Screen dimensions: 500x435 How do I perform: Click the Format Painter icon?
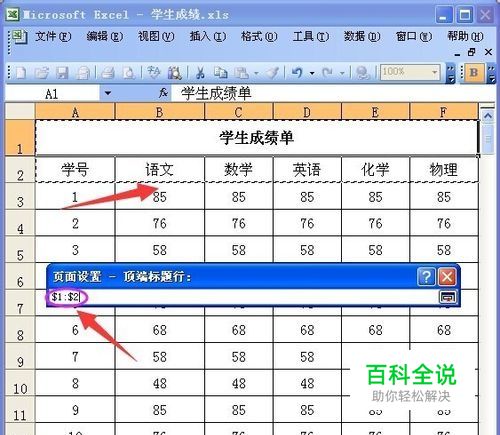tap(273, 73)
